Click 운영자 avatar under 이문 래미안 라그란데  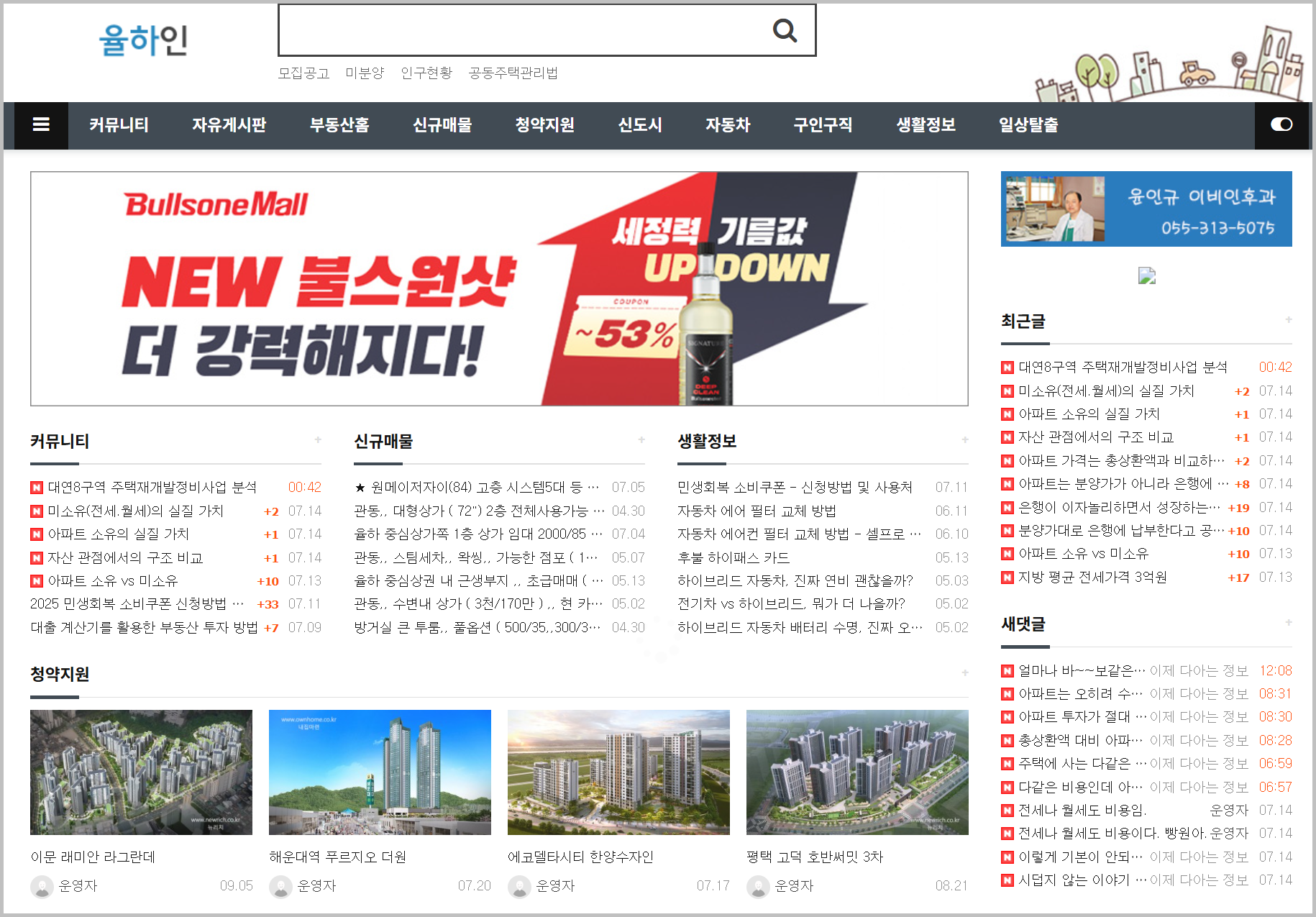click(x=42, y=887)
